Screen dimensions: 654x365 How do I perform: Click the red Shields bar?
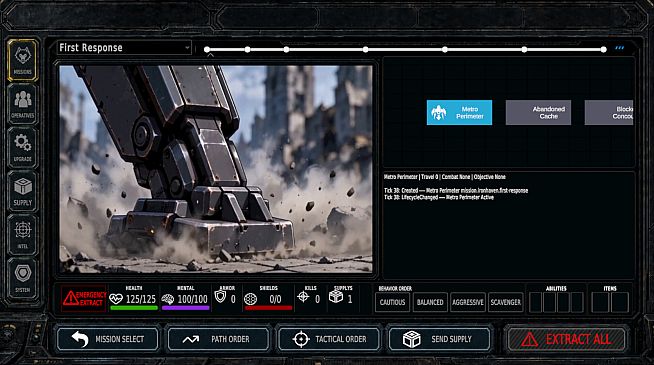pos(268,308)
